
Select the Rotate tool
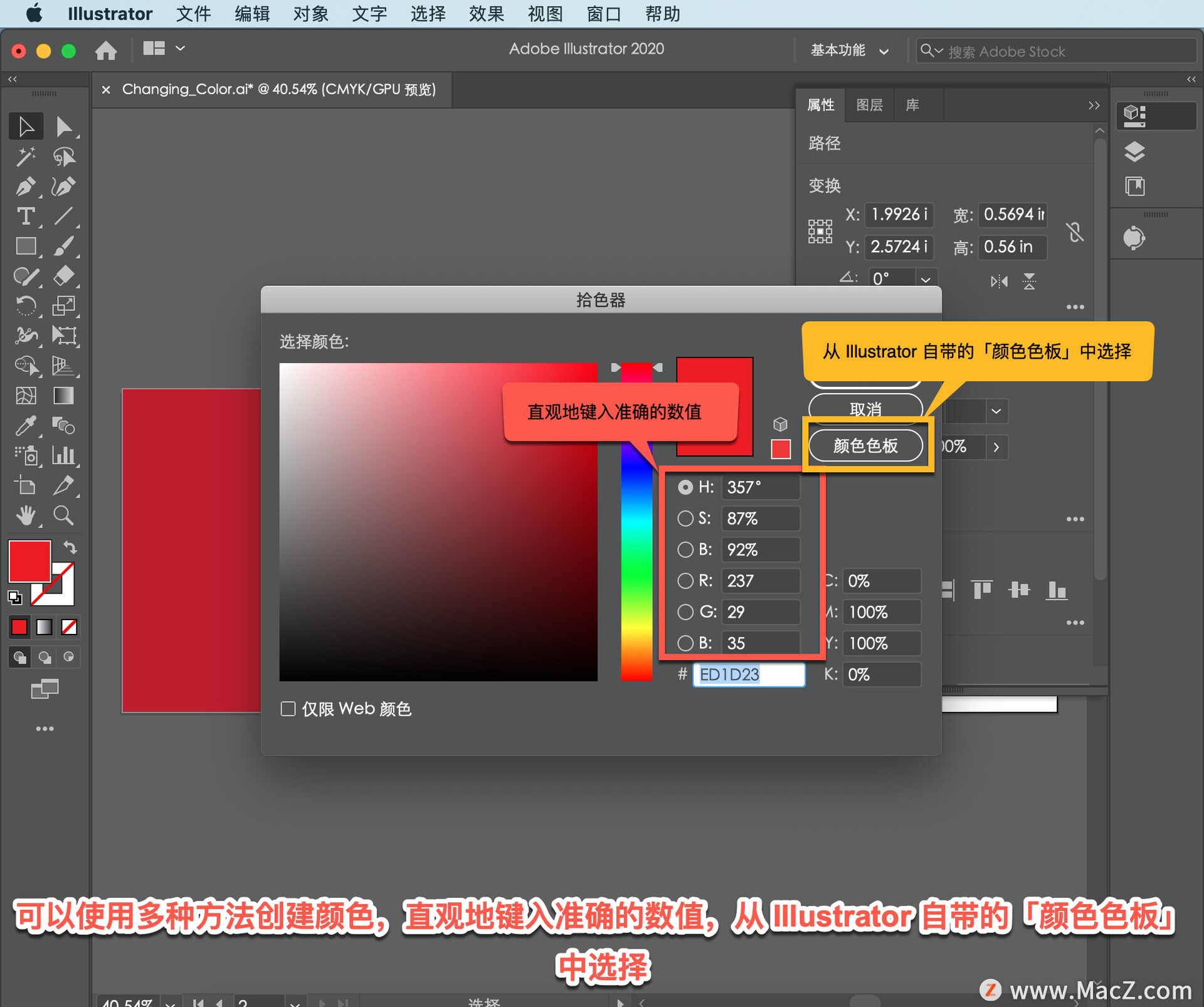(25, 306)
